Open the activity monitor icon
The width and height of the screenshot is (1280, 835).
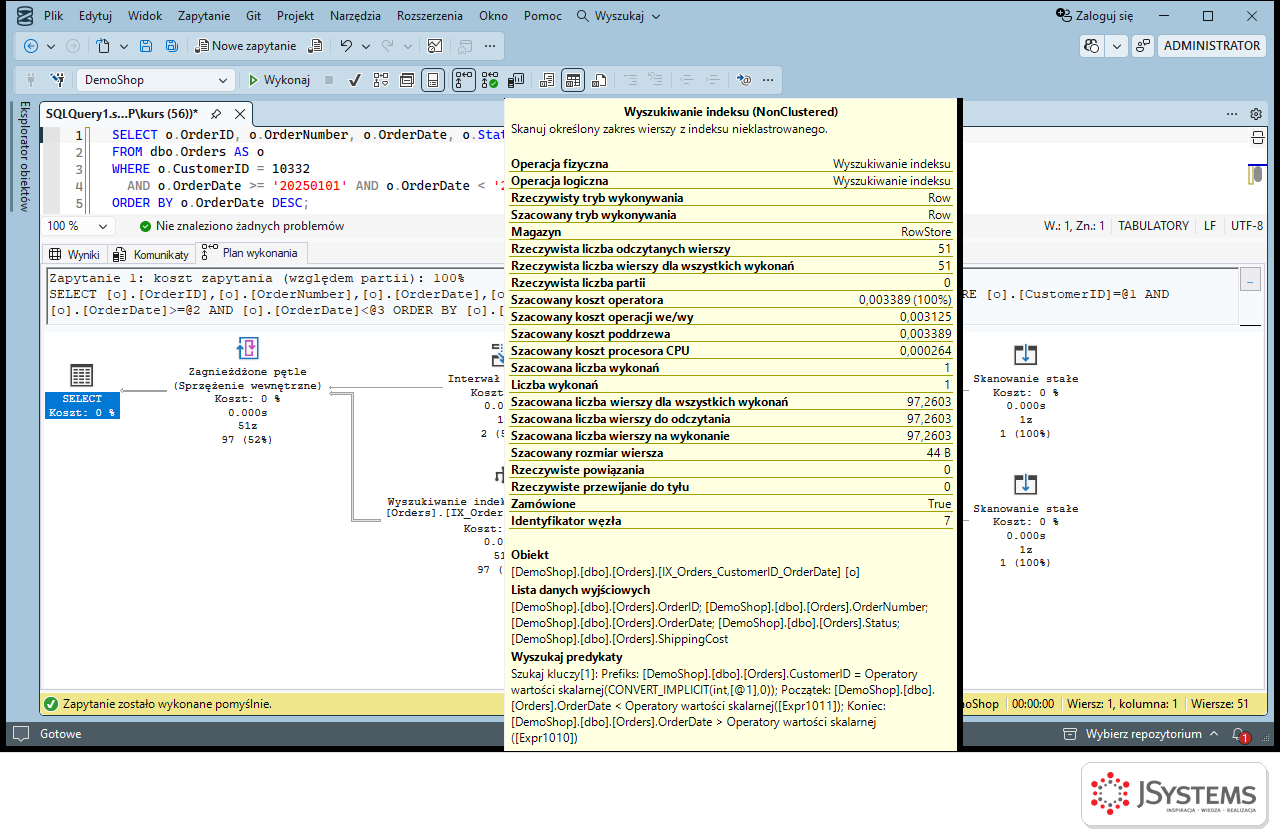coord(435,46)
